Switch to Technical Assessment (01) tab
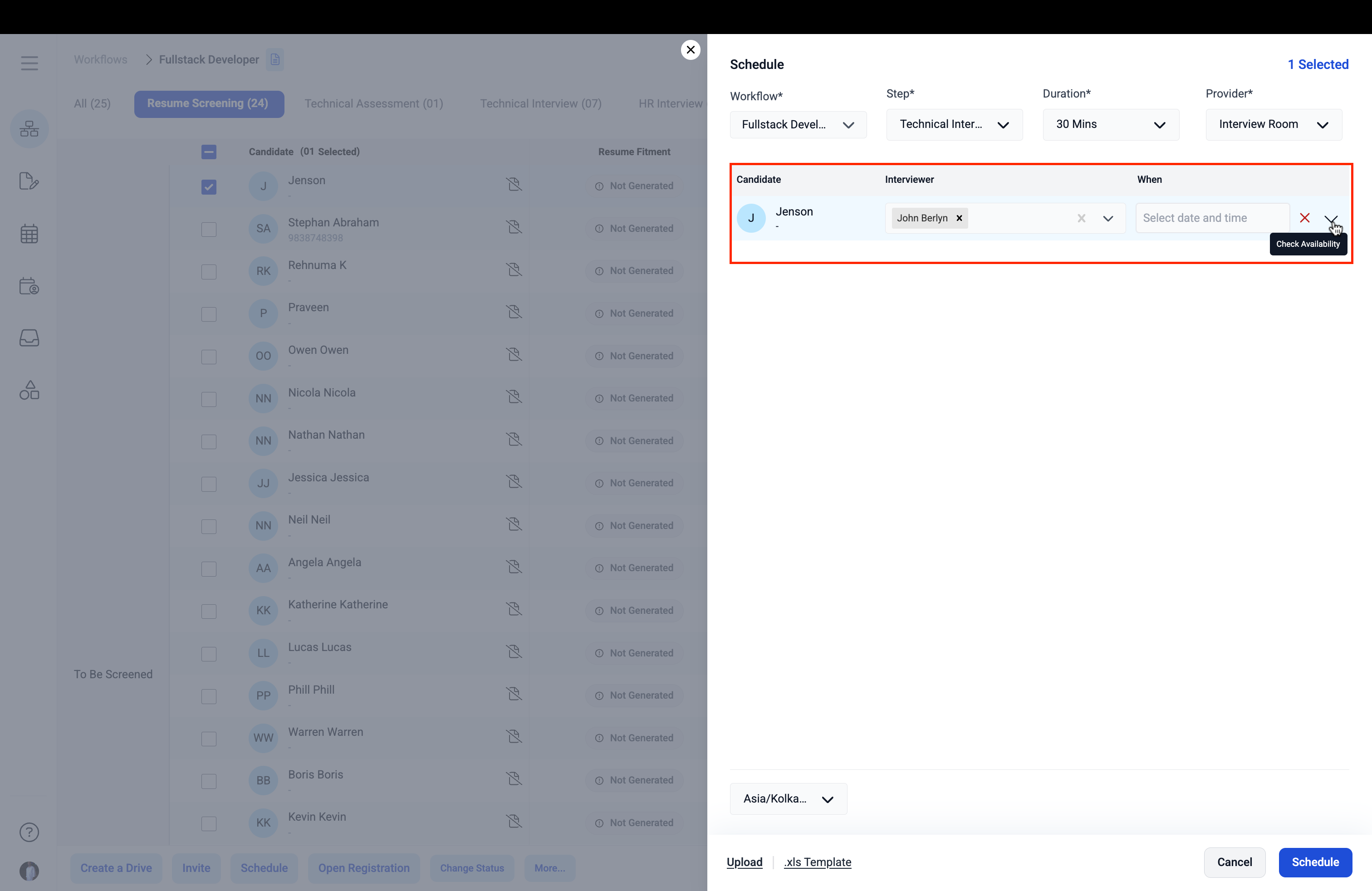The width and height of the screenshot is (1372, 891). tap(373, 104)
